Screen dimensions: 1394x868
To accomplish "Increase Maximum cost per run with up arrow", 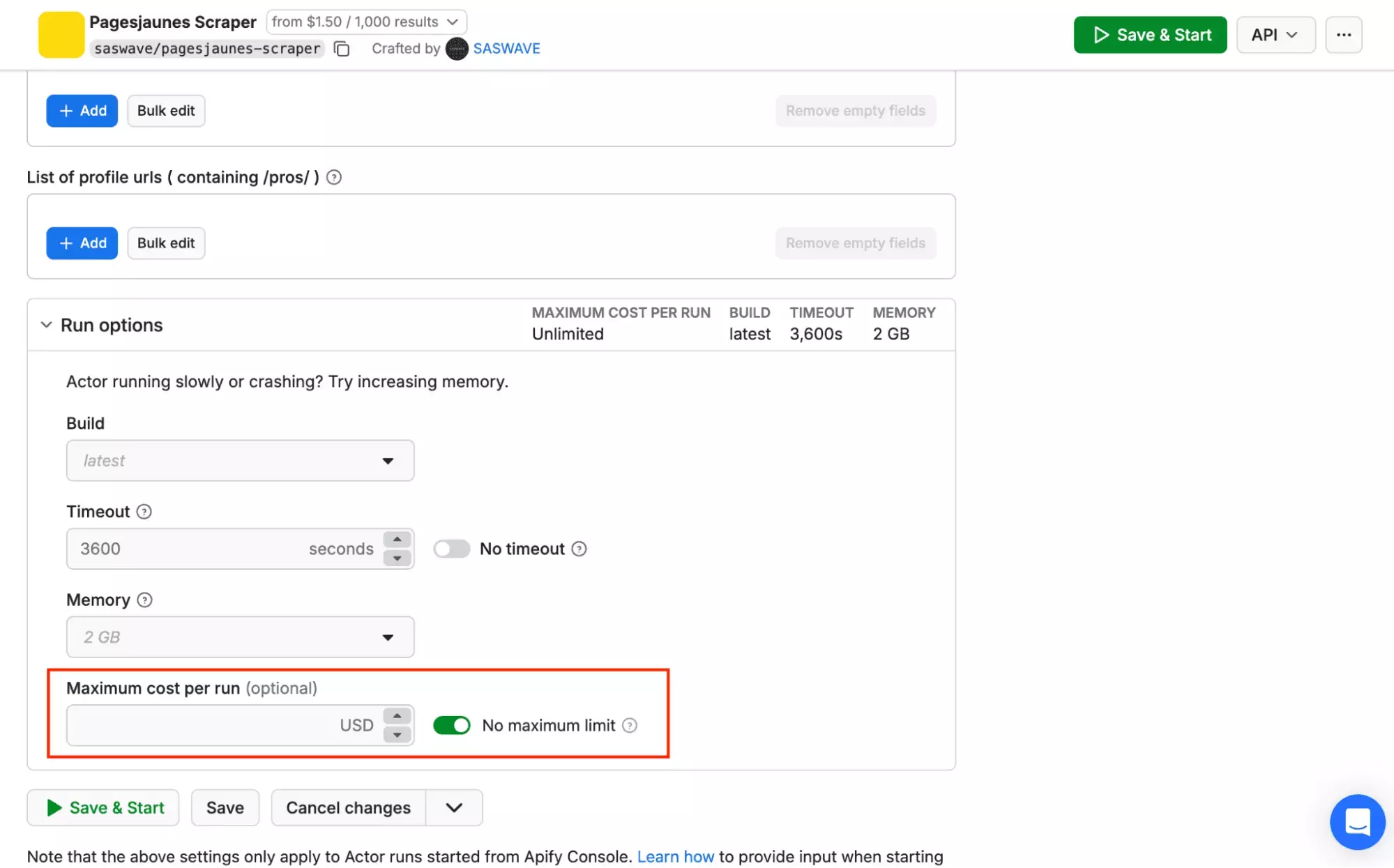I will point(397,716).
